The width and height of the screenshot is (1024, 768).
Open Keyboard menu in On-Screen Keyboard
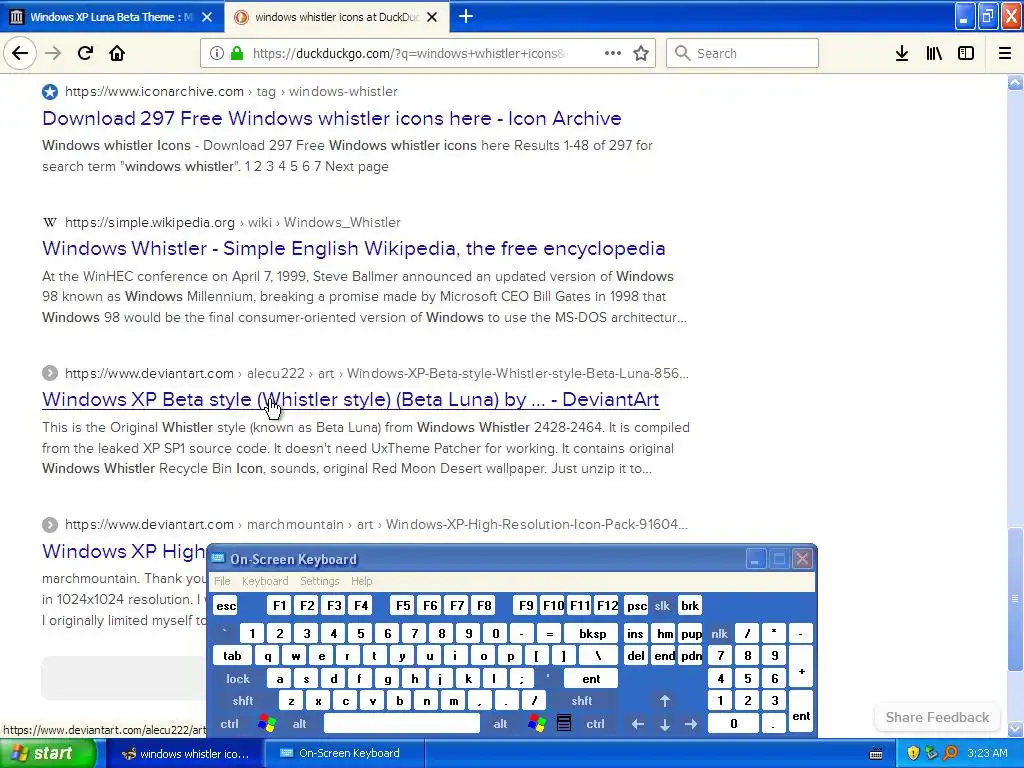coord(264,581)
